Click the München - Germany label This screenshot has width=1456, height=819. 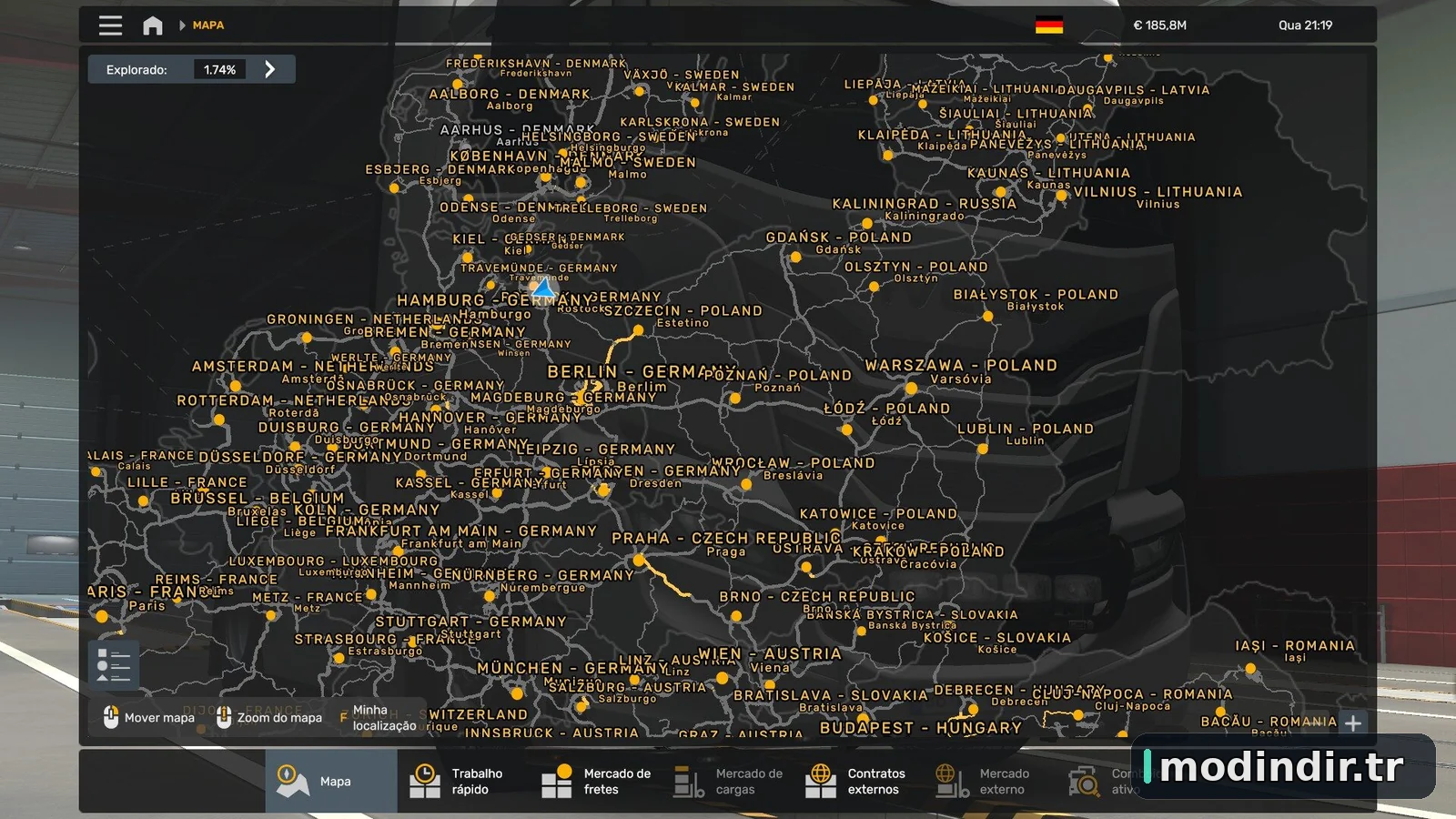(572, 668)
